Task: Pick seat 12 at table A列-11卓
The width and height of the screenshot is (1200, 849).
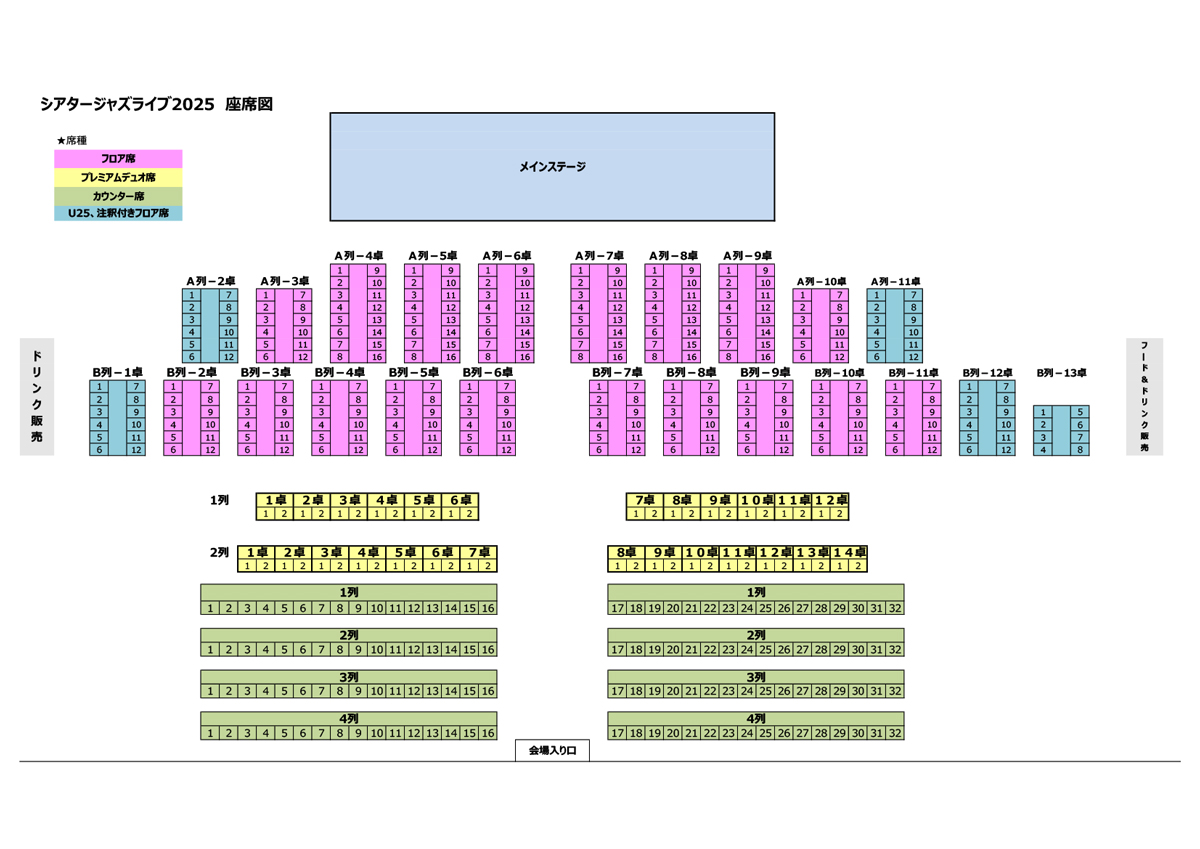Action: [913, 357]
